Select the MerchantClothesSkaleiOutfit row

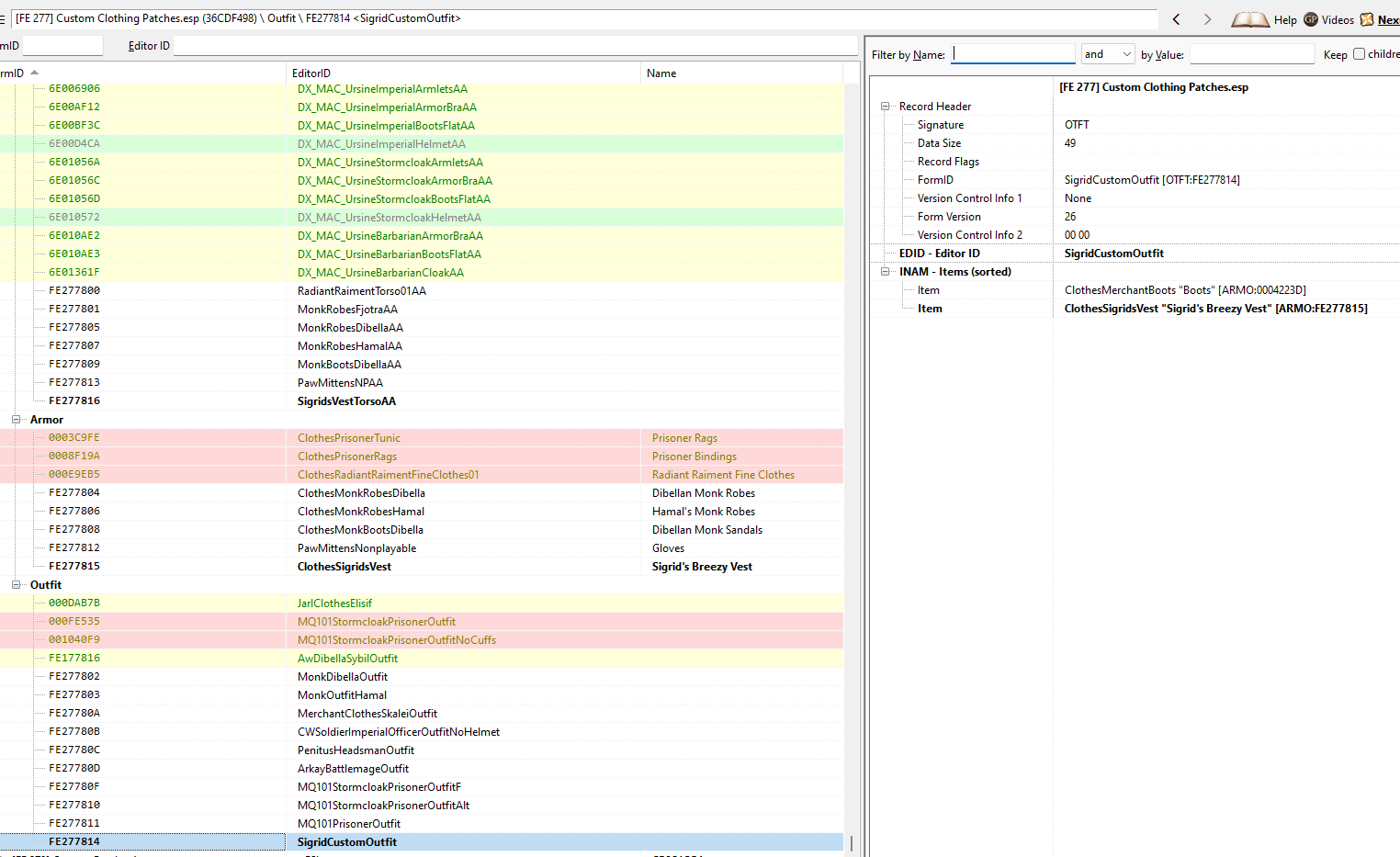coord(422,714)
